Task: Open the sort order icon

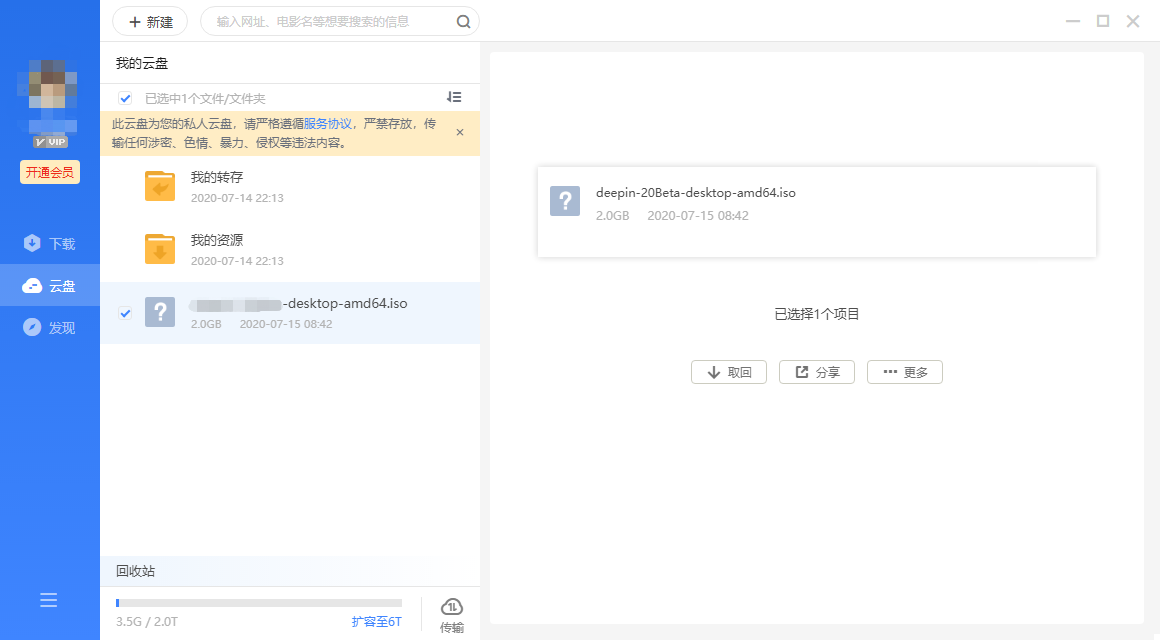Action: [454, 97]
